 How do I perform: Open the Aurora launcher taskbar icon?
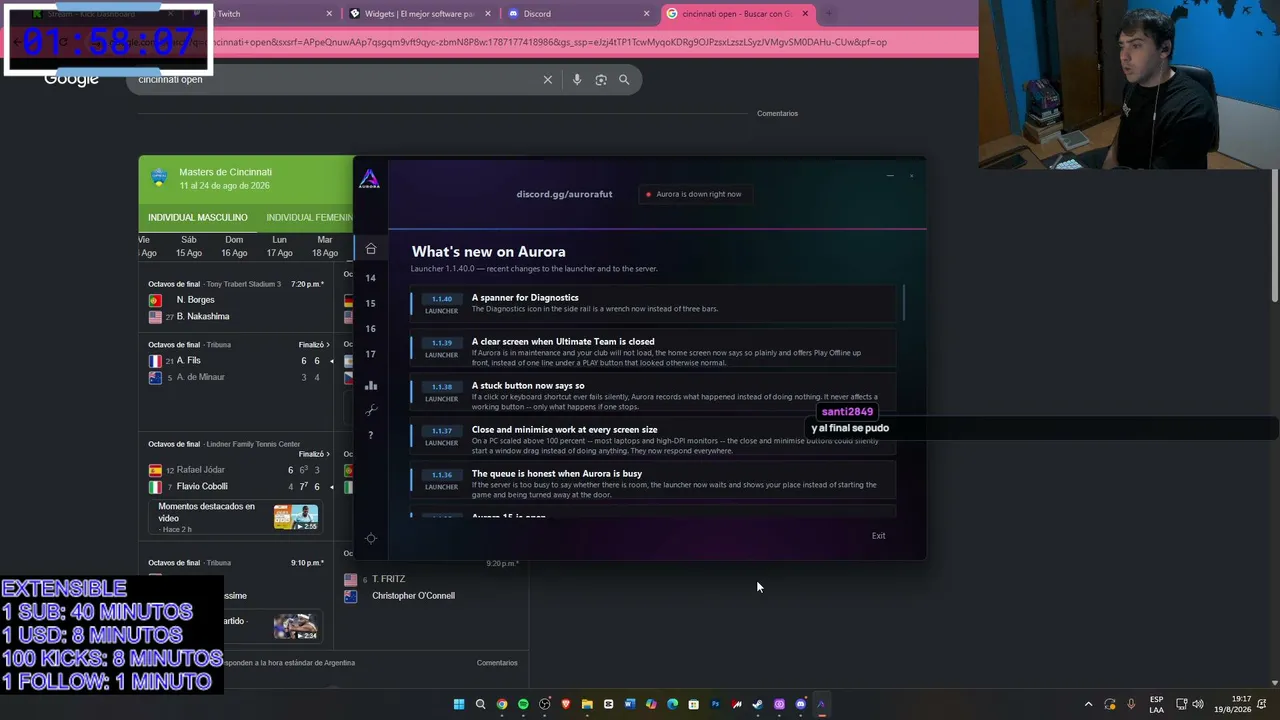pos(822,704)
